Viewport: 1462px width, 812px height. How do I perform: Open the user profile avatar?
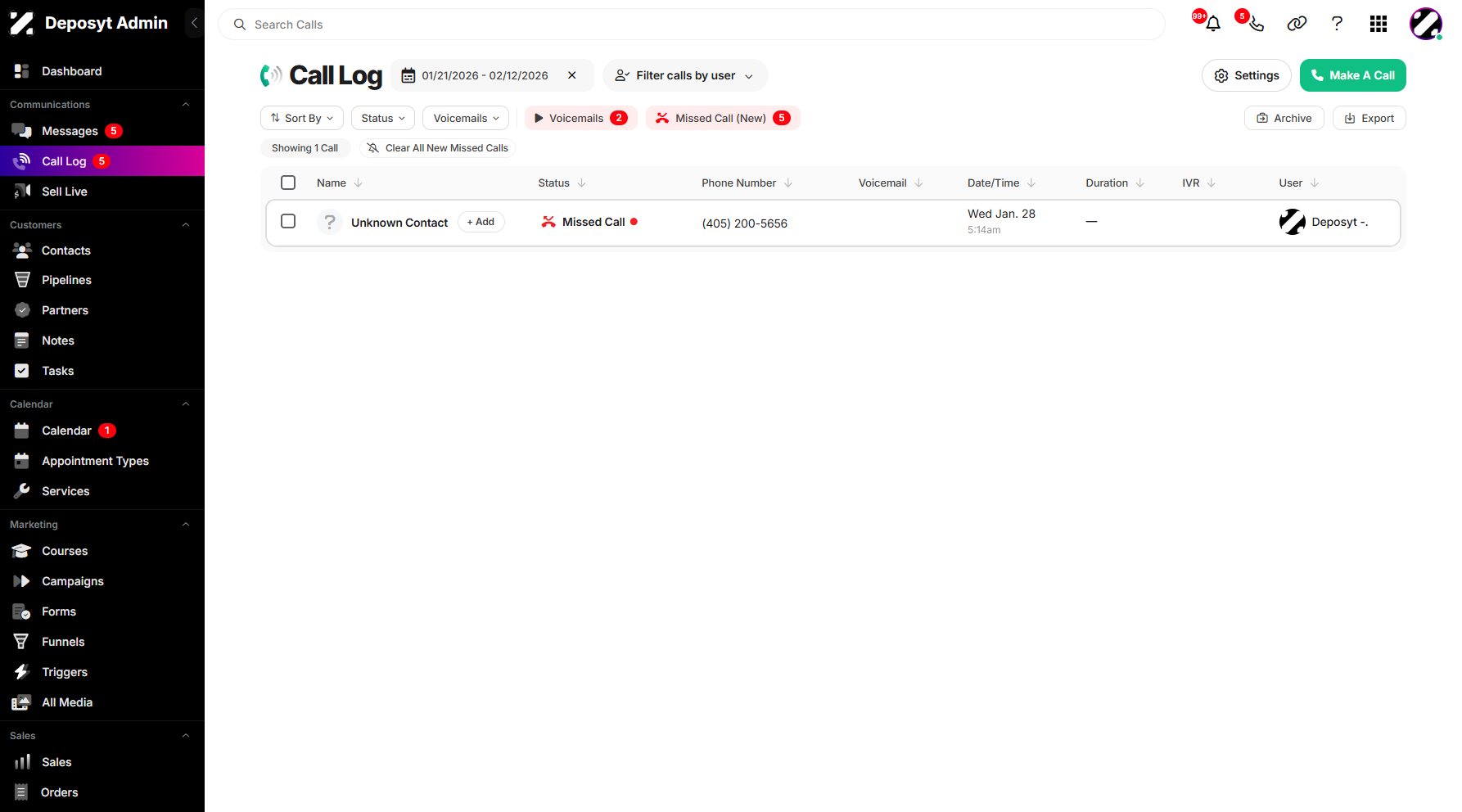[1425, 24]
